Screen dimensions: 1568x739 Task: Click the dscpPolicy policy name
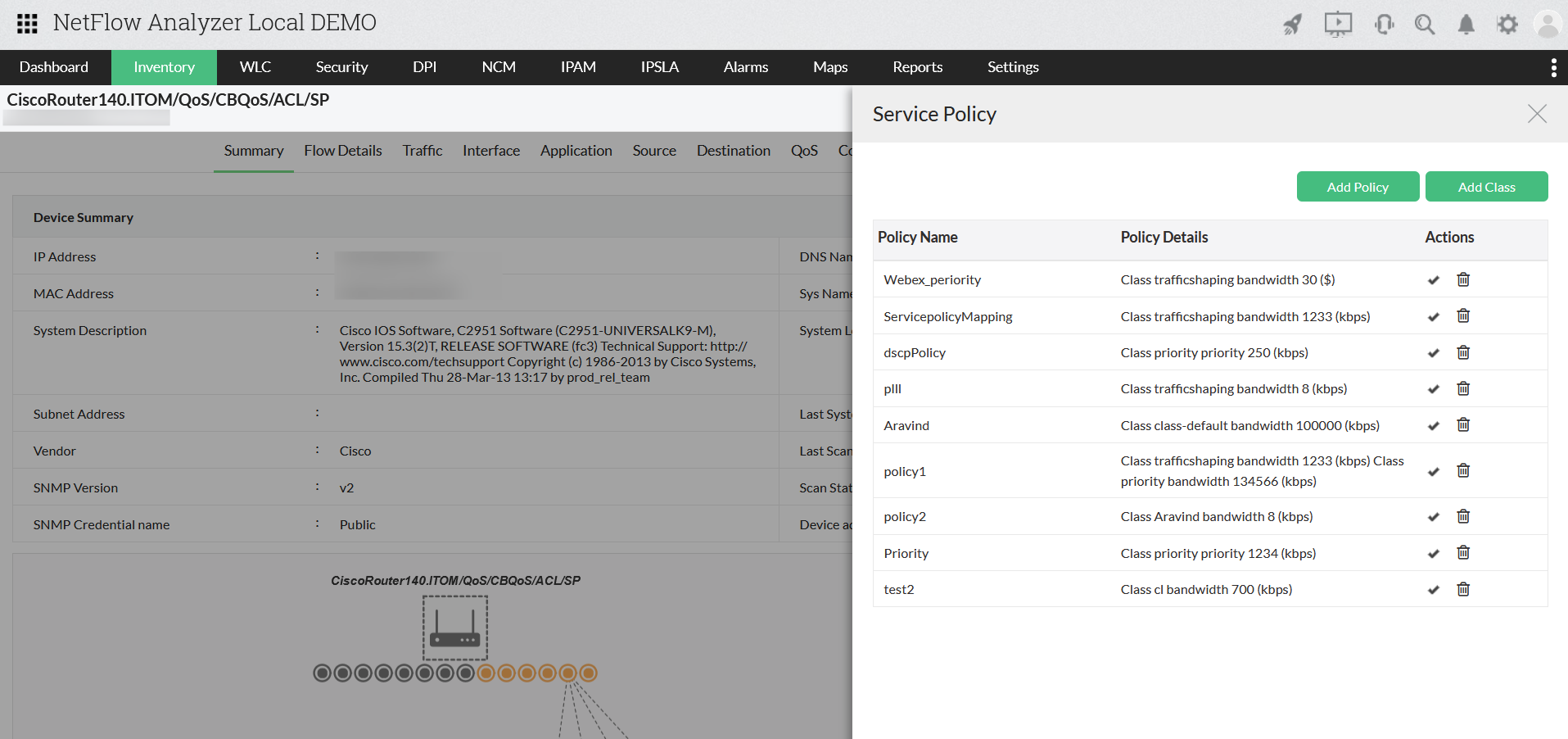click(915, 353)
